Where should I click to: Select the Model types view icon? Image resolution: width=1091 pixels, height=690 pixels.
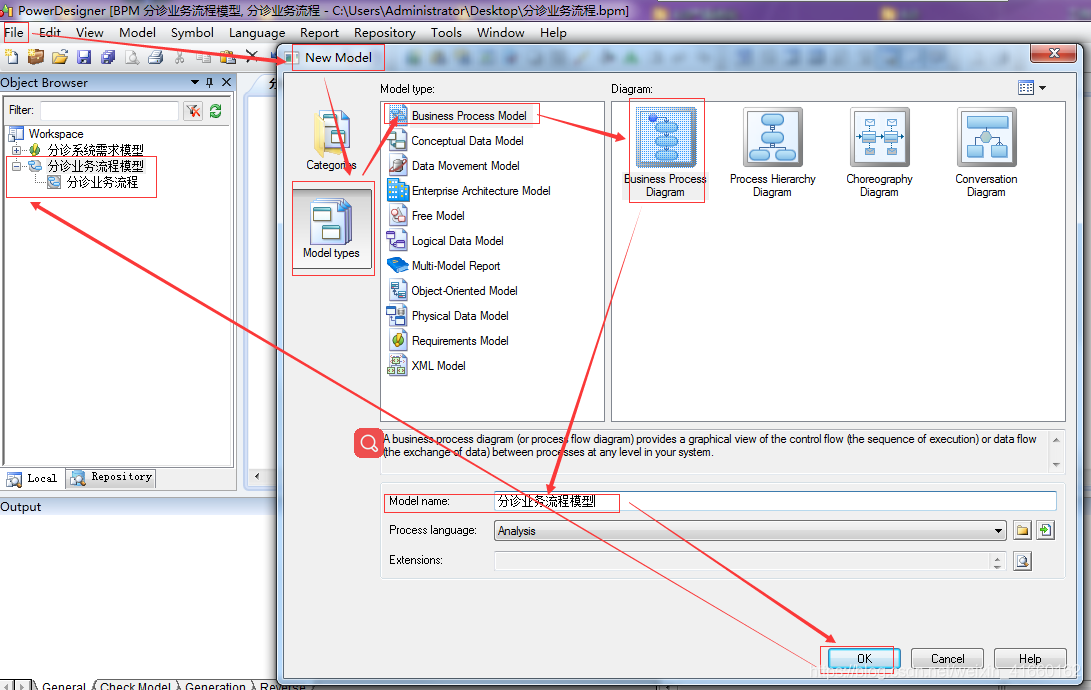point(331,228)
